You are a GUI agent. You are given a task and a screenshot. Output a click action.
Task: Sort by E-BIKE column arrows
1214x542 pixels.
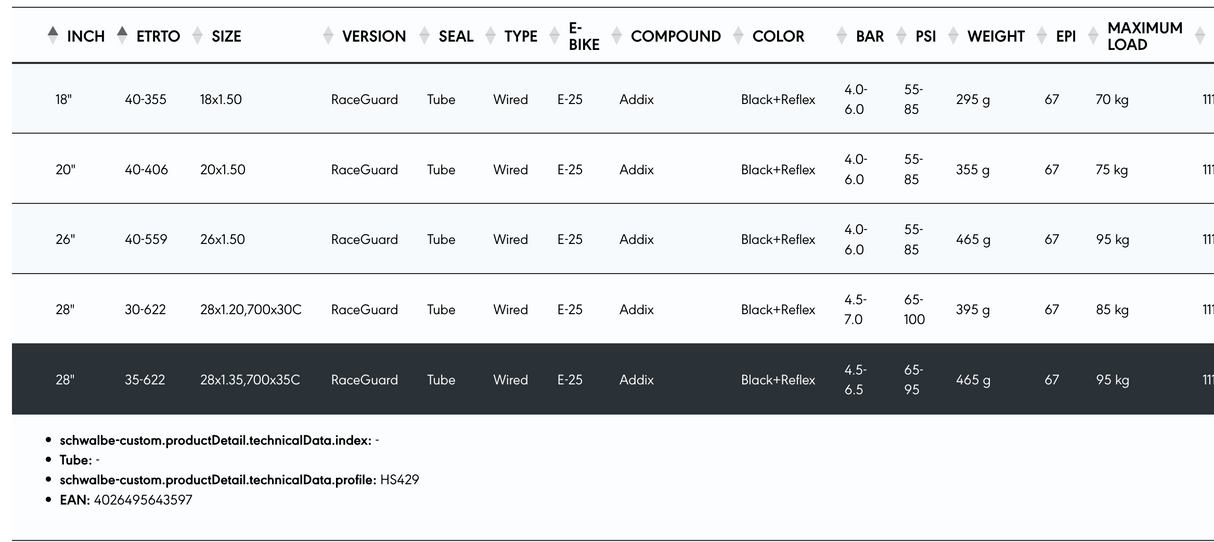[x=554, y=35]
